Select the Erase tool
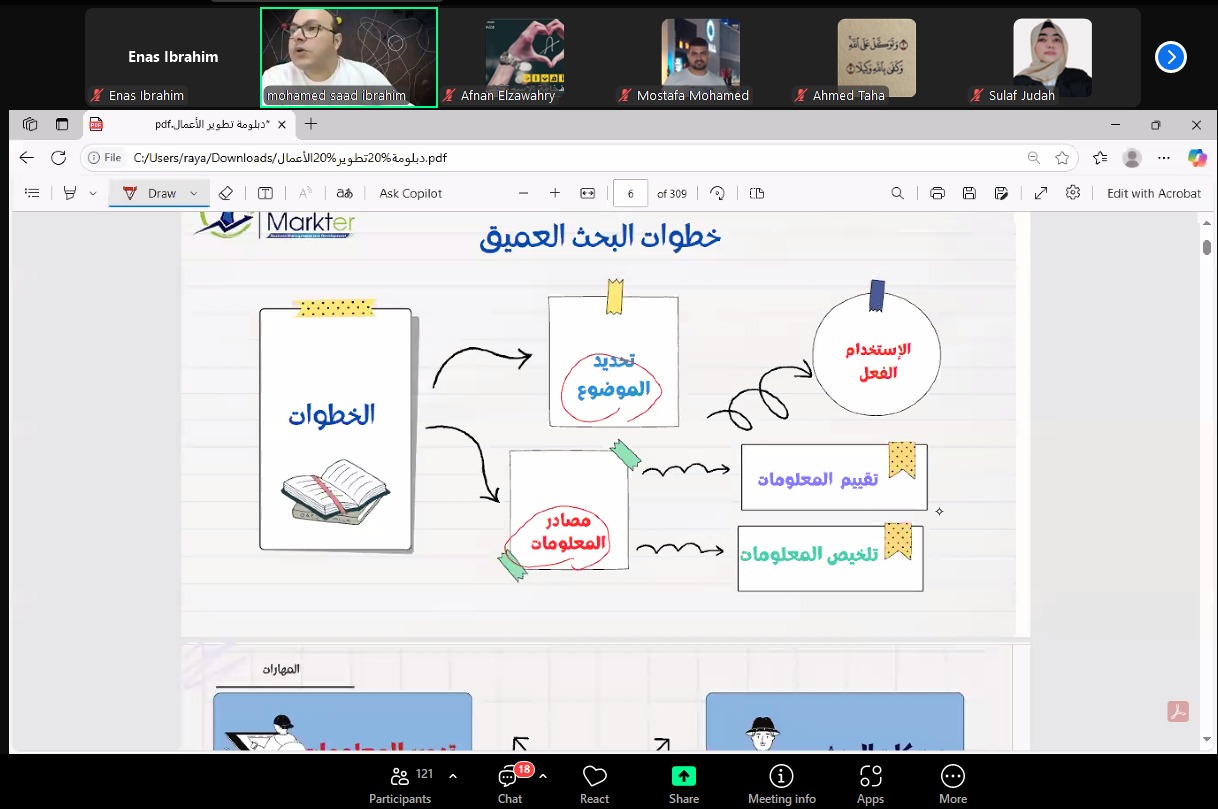1218x809 pixels. click(x=226, y=193)
